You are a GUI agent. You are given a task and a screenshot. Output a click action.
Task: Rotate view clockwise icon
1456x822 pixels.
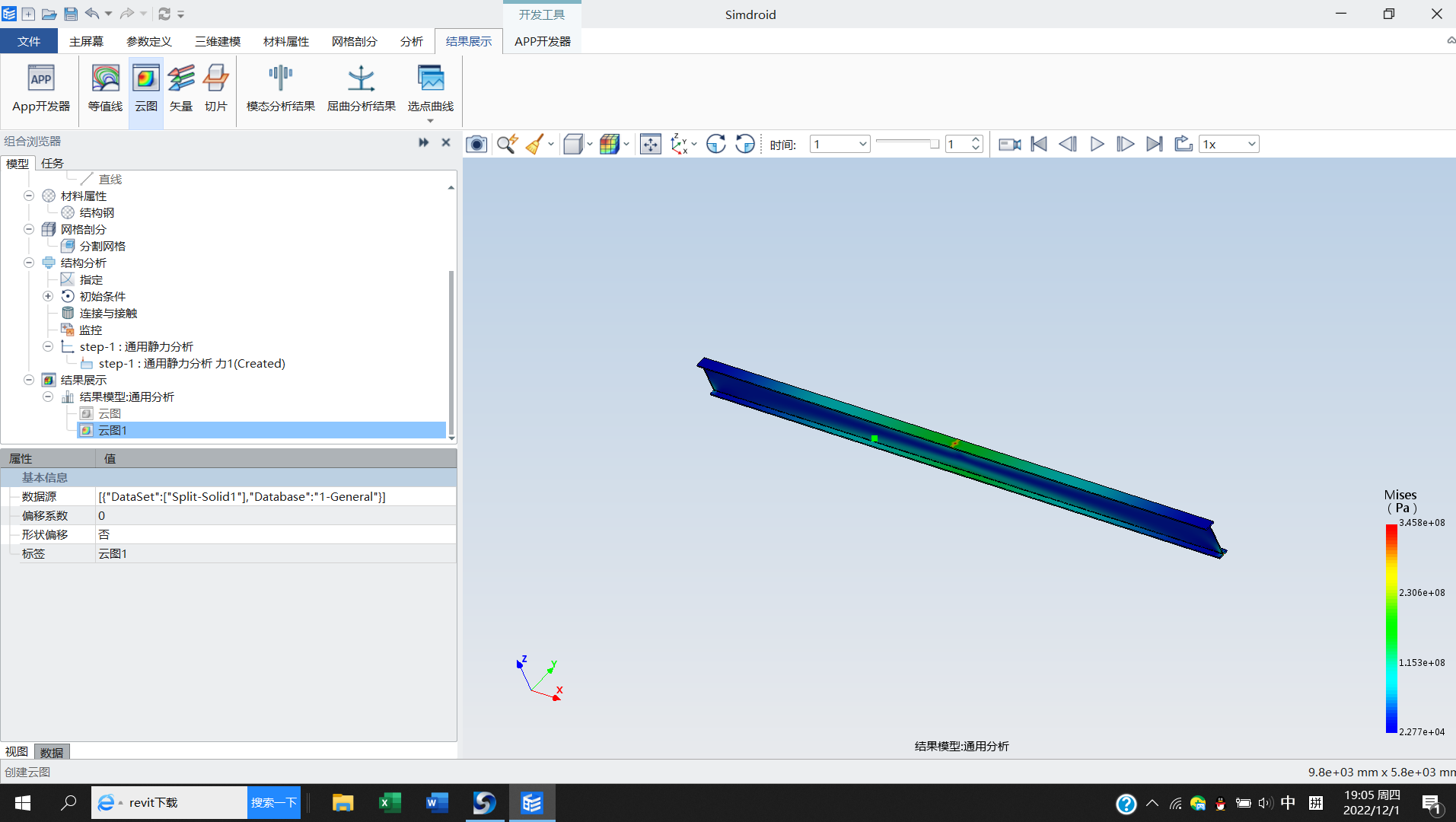point(715,144)
